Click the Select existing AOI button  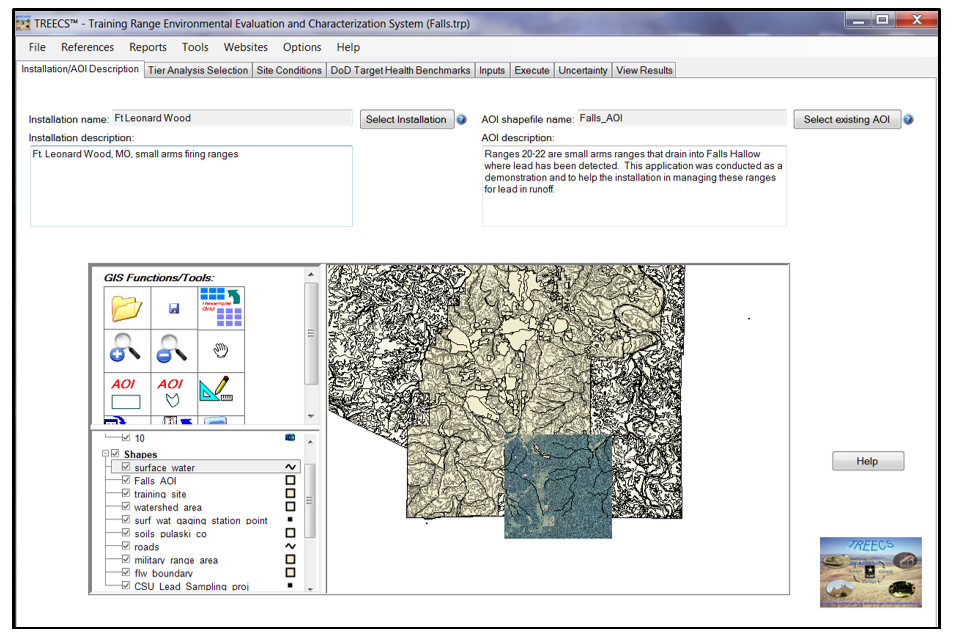coord(846,120)
